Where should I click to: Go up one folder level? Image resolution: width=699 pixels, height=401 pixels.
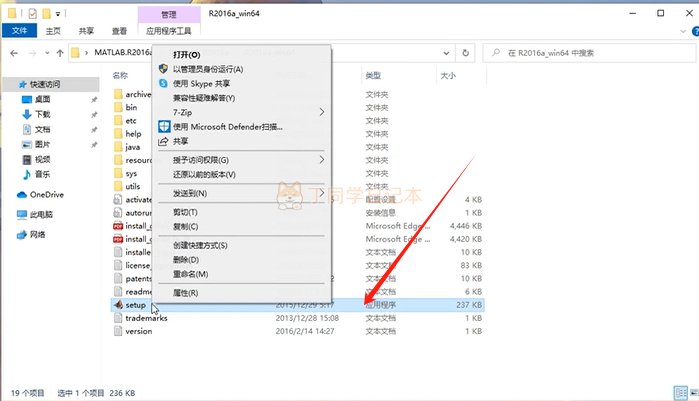[60, 53]
